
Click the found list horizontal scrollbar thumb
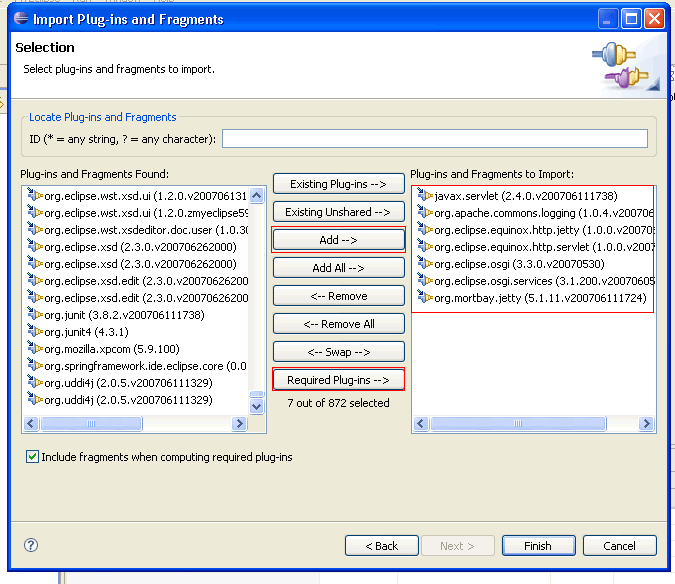coord(91,423)
